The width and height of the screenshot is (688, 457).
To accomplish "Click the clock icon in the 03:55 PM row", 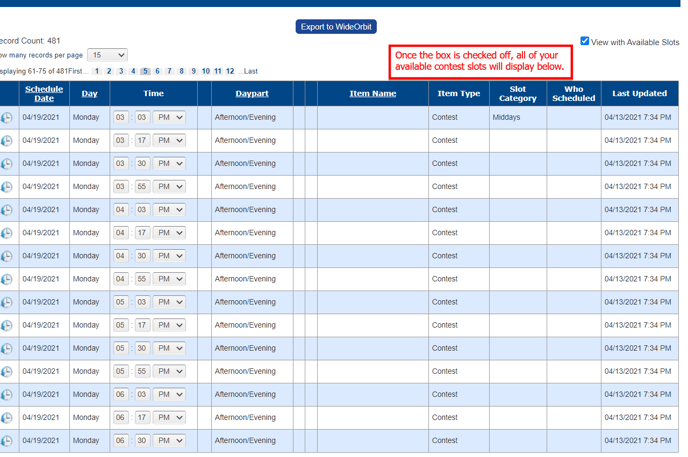I will coord(7,187).
